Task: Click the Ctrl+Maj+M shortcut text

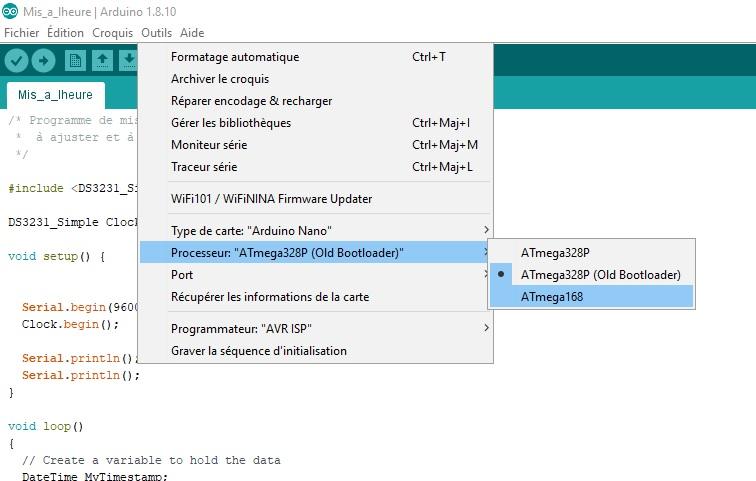Action: [x=445, y=145]
